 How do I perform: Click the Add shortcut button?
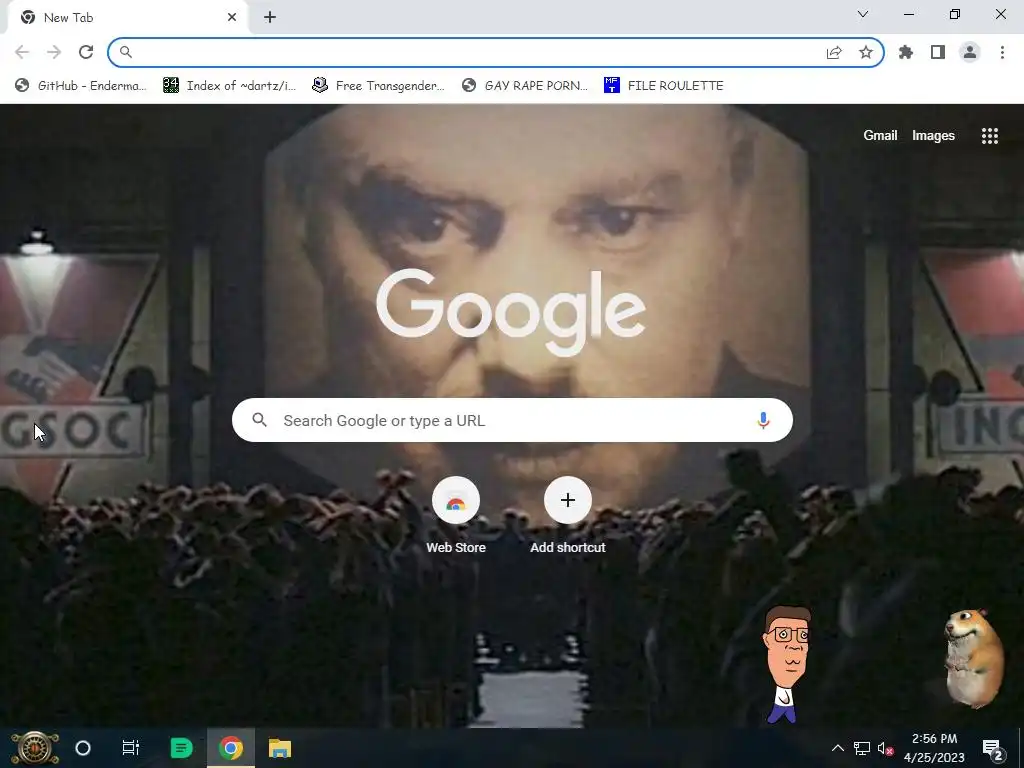pyautogui.click(x=568, y=516)
